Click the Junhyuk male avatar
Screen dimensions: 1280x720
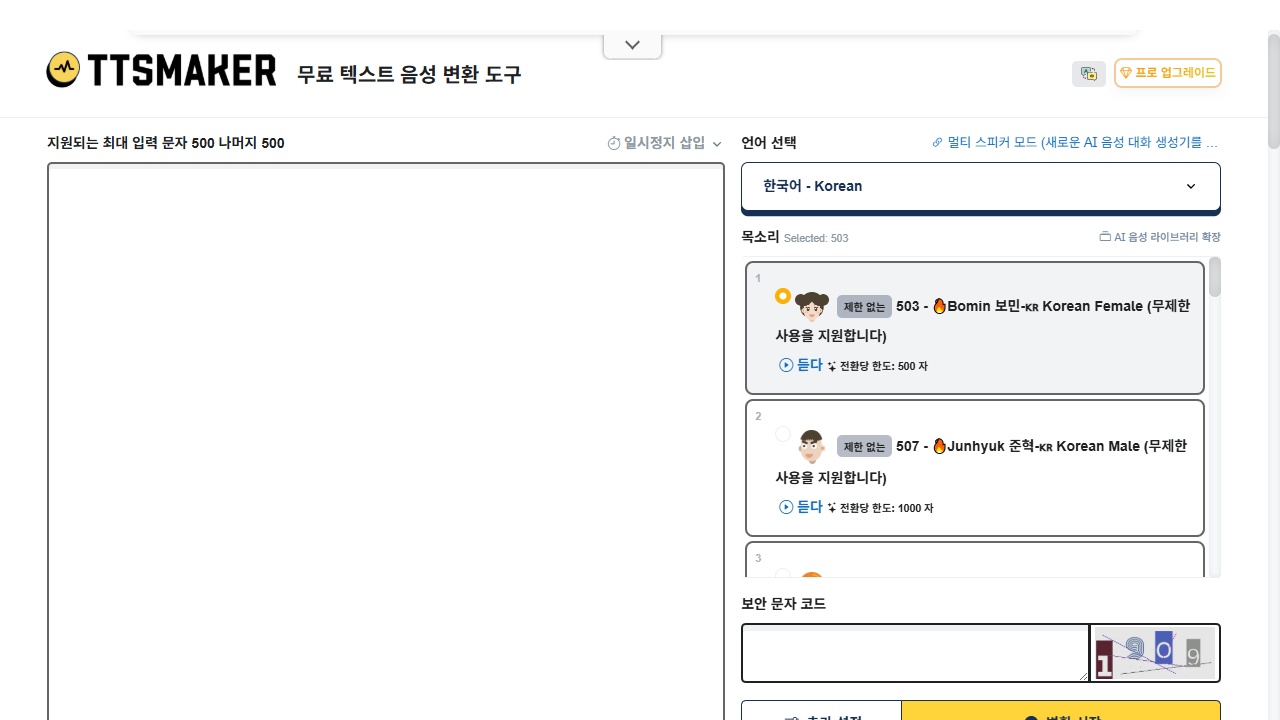tap(812, 446)
